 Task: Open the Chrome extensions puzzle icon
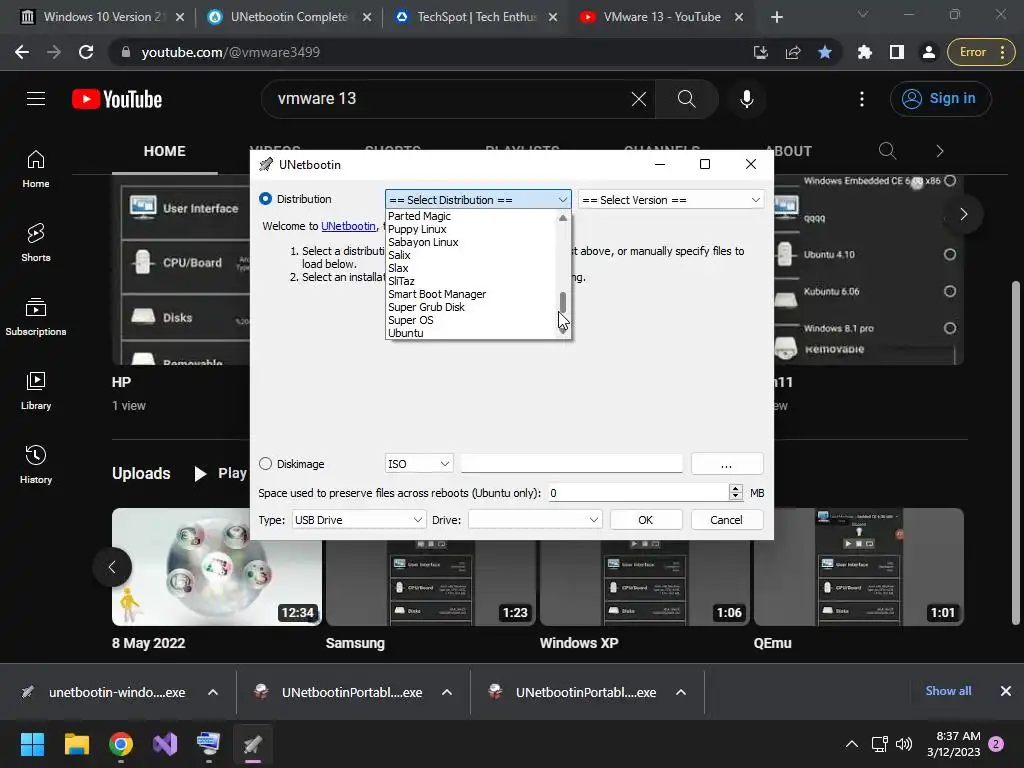click(x=865, y=52)
